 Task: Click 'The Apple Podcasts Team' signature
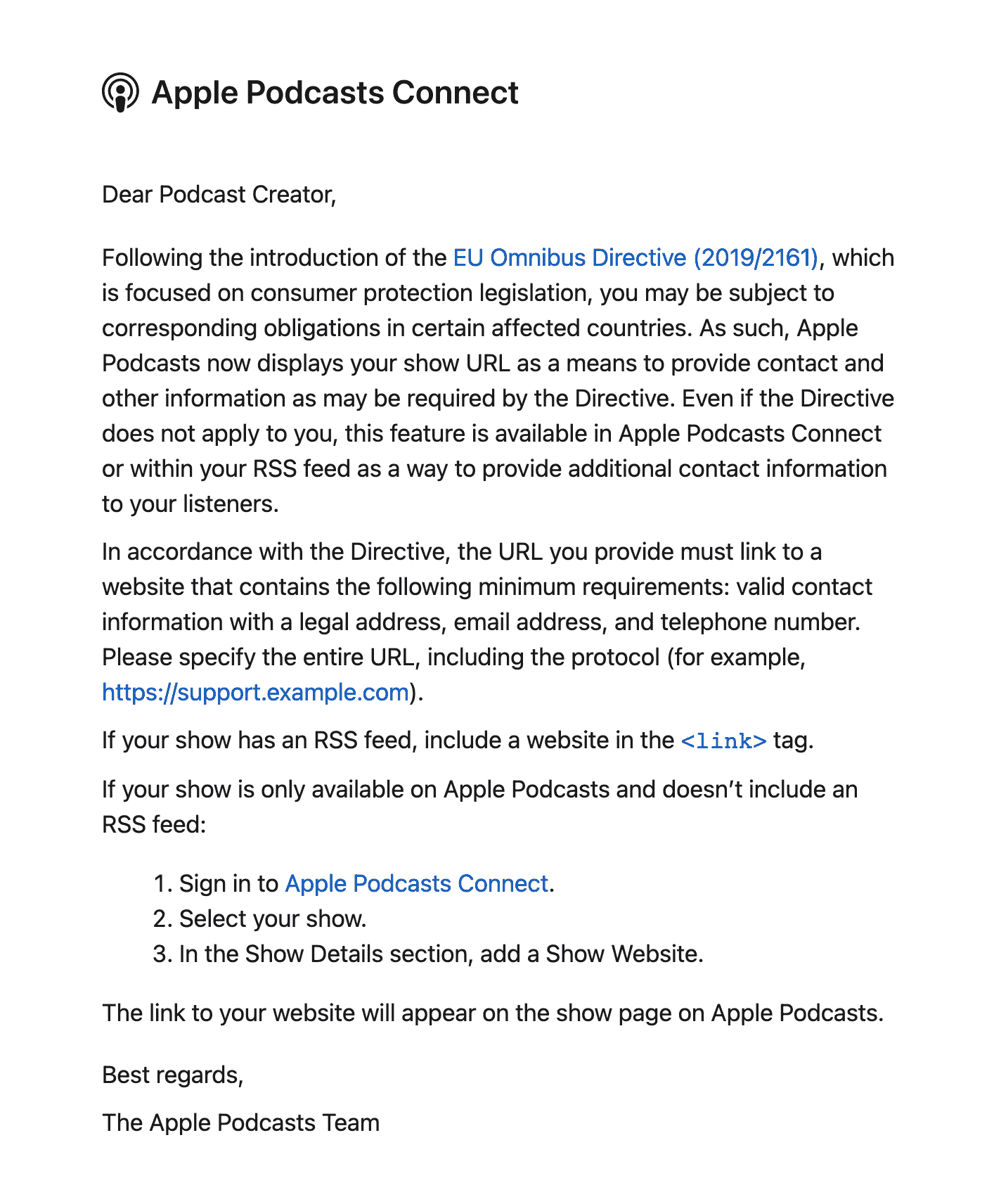pos(240,1123)
